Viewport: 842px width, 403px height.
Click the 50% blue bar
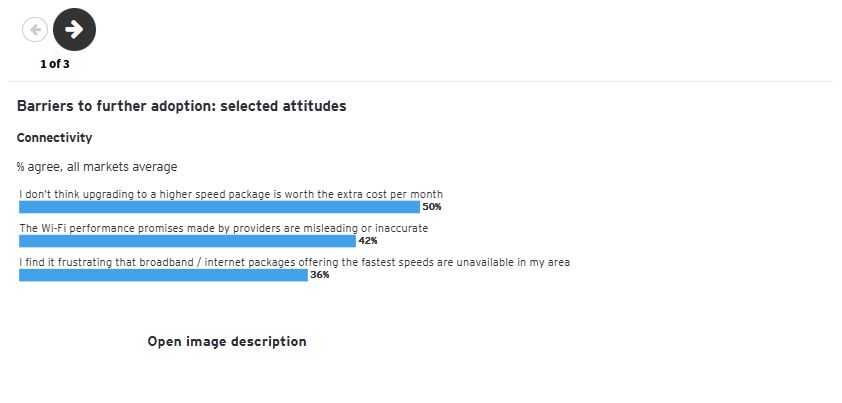(219, 207)
